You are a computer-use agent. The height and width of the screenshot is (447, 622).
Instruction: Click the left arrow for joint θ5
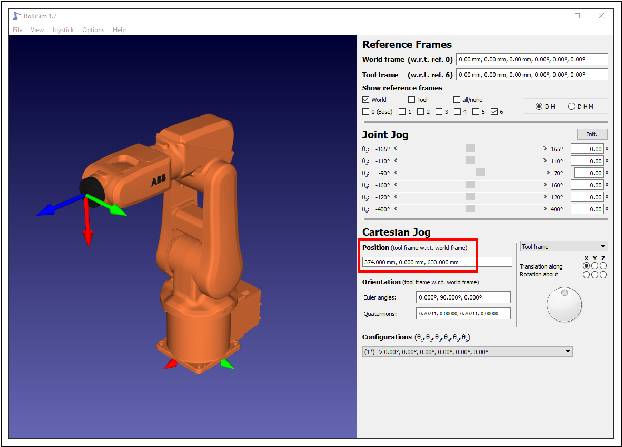[395, 196]
